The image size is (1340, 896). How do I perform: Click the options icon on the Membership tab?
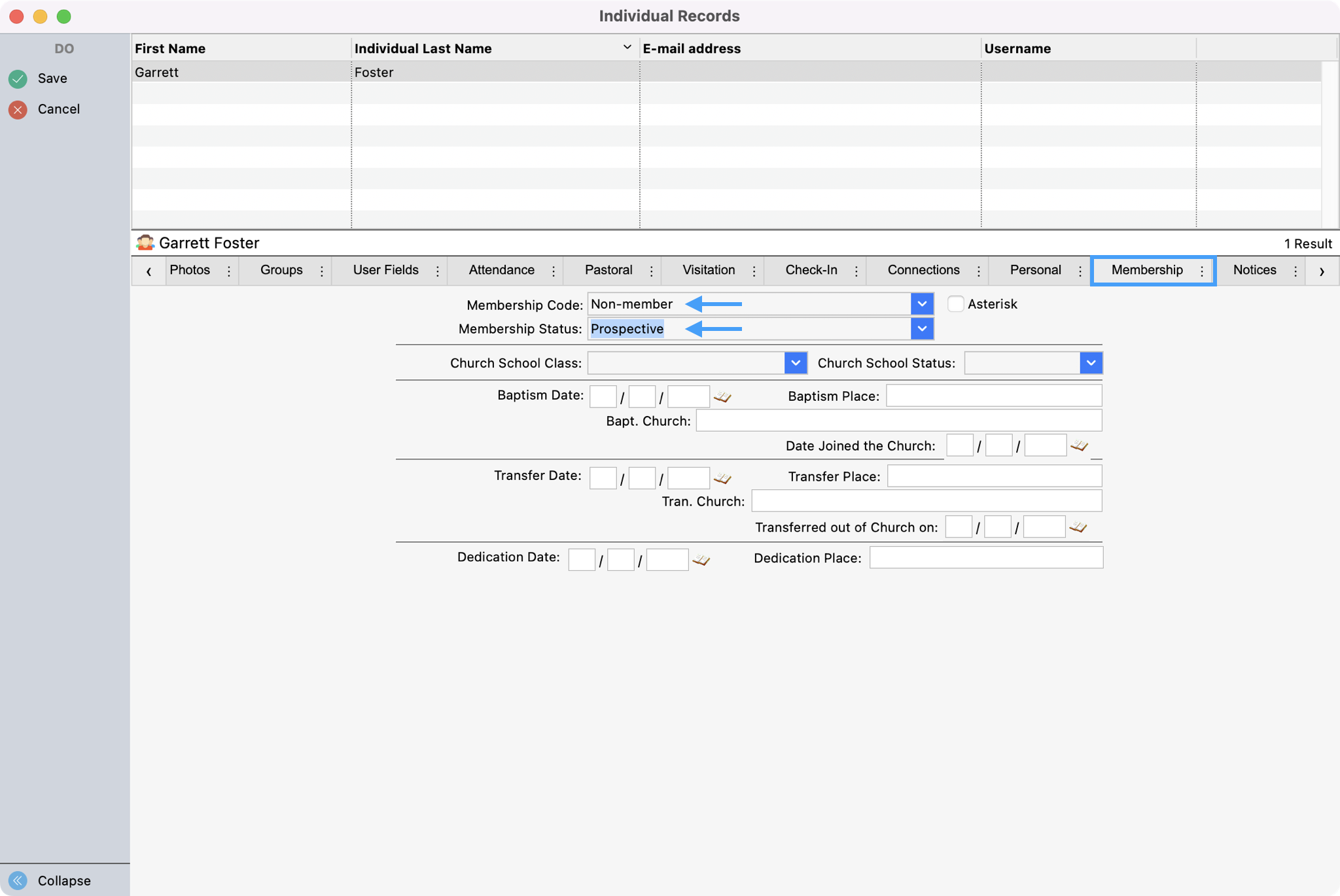coord(1203,270)
